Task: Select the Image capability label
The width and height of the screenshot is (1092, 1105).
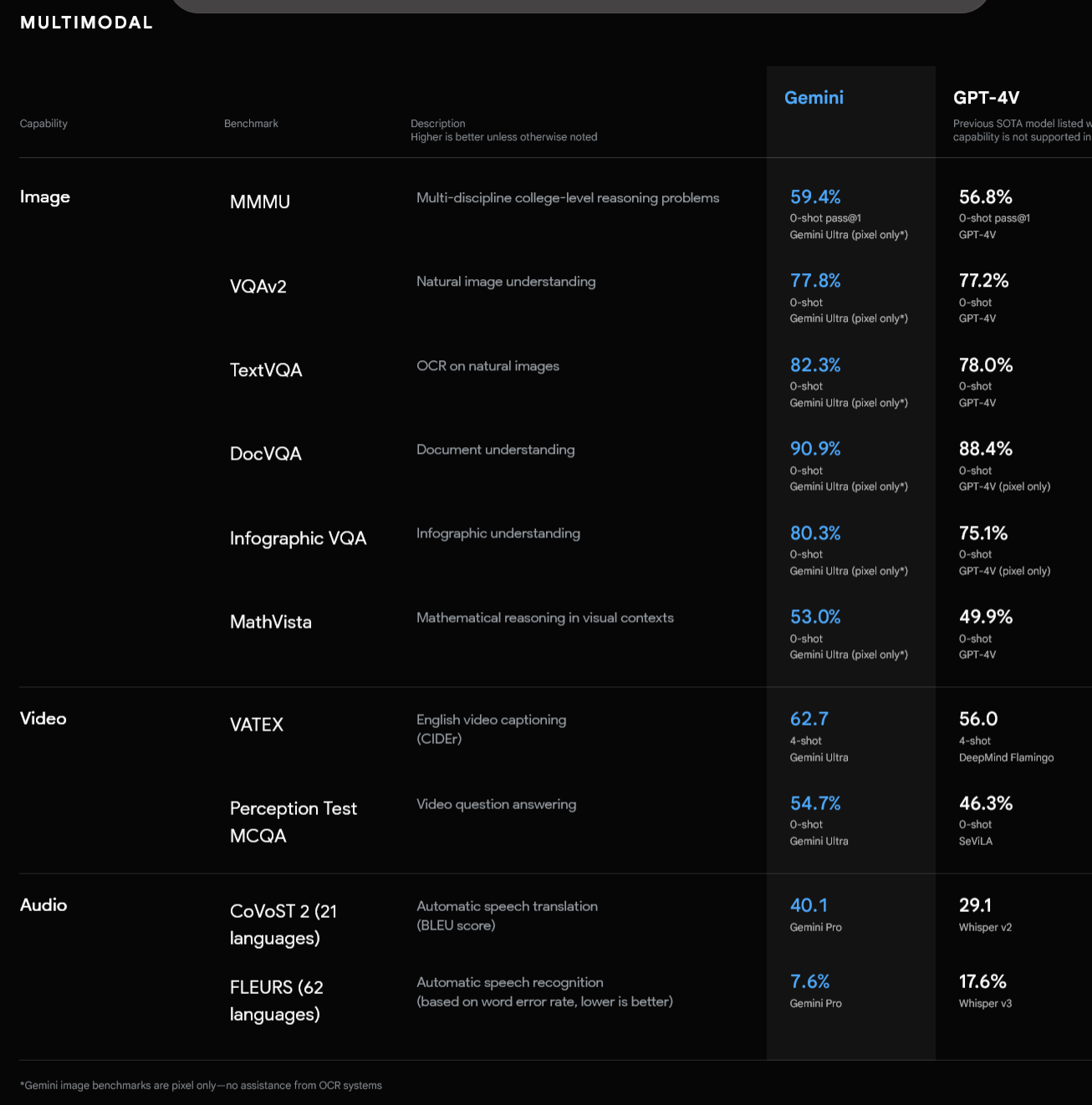Action: click(x=45, y=197)
